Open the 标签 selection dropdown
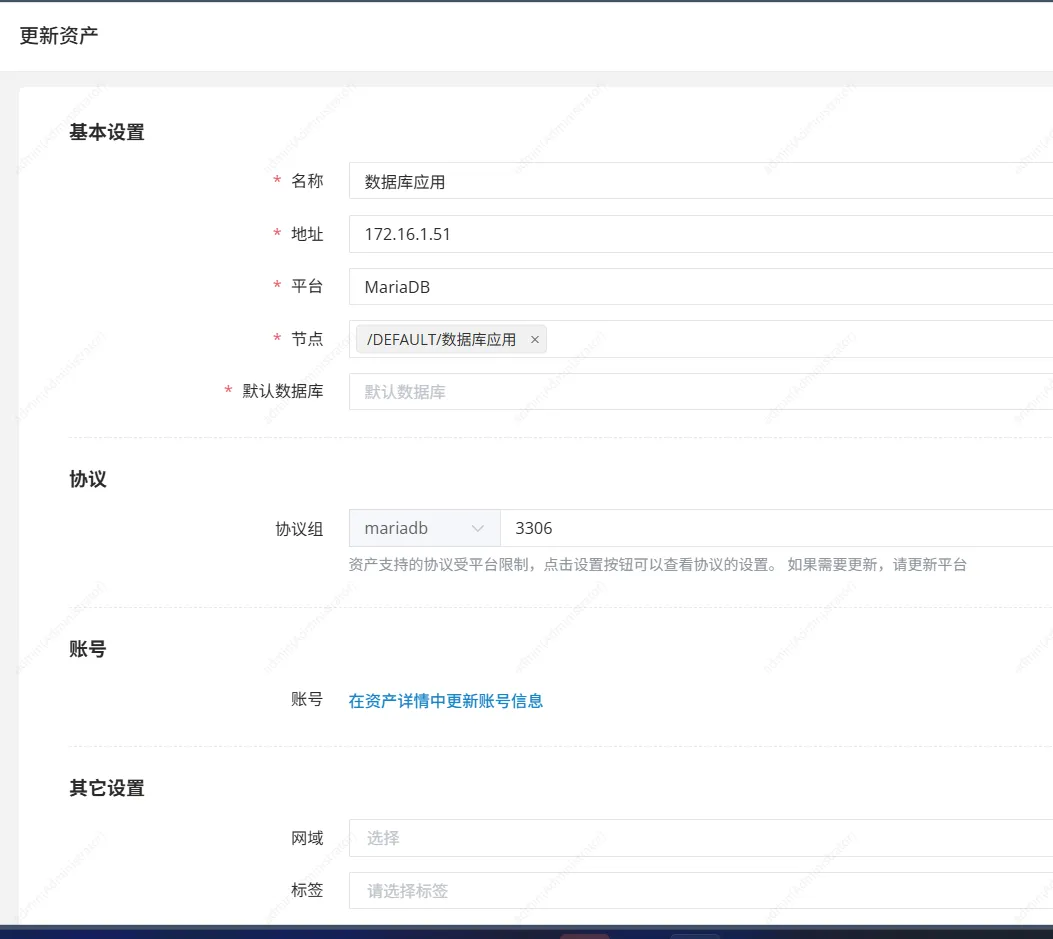This screenshot has width=1053, height=939. point(700,890)
